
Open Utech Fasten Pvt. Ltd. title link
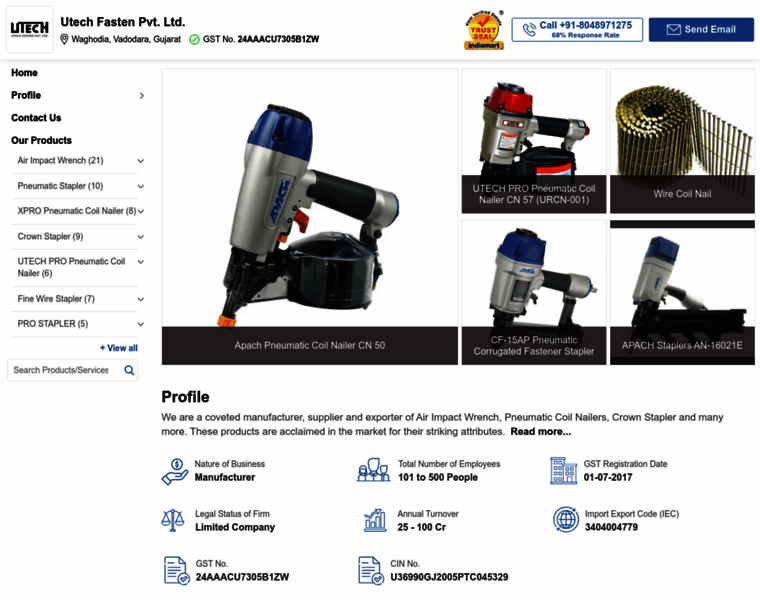[123, 22]
